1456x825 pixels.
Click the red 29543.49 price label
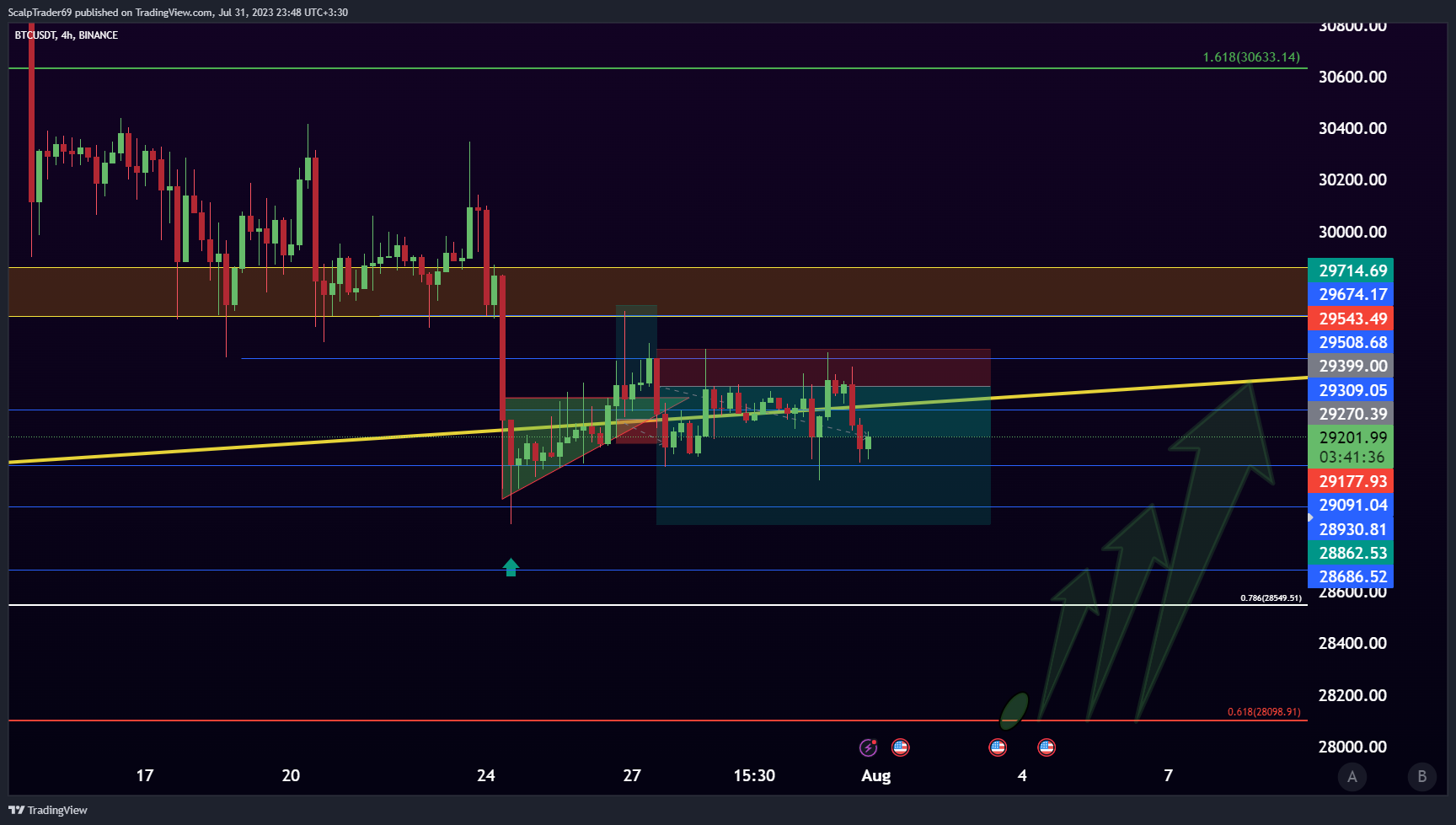tap(1351, 319)
